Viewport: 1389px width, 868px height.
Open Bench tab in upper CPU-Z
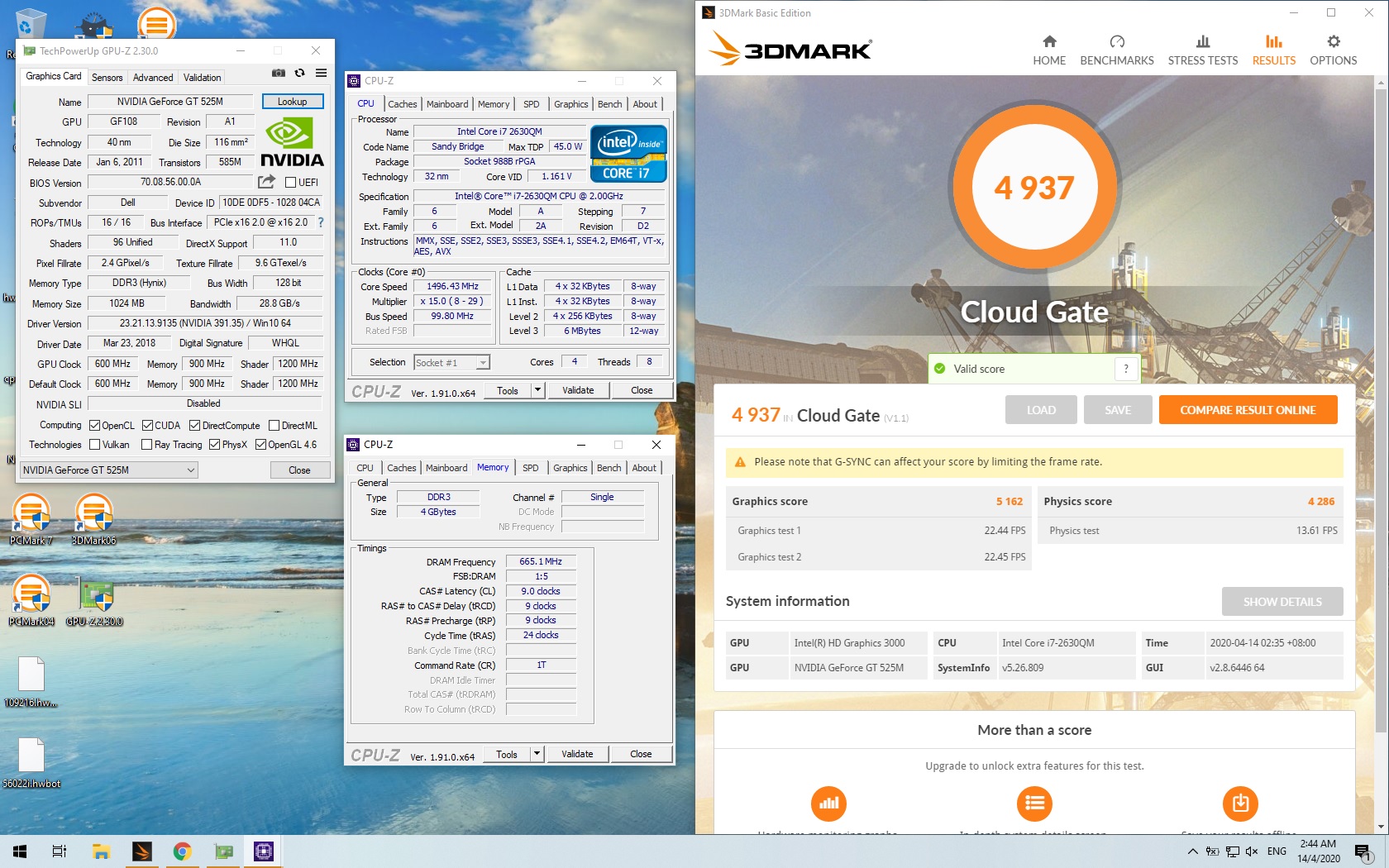pyautogui.click(x=610, y=104)
